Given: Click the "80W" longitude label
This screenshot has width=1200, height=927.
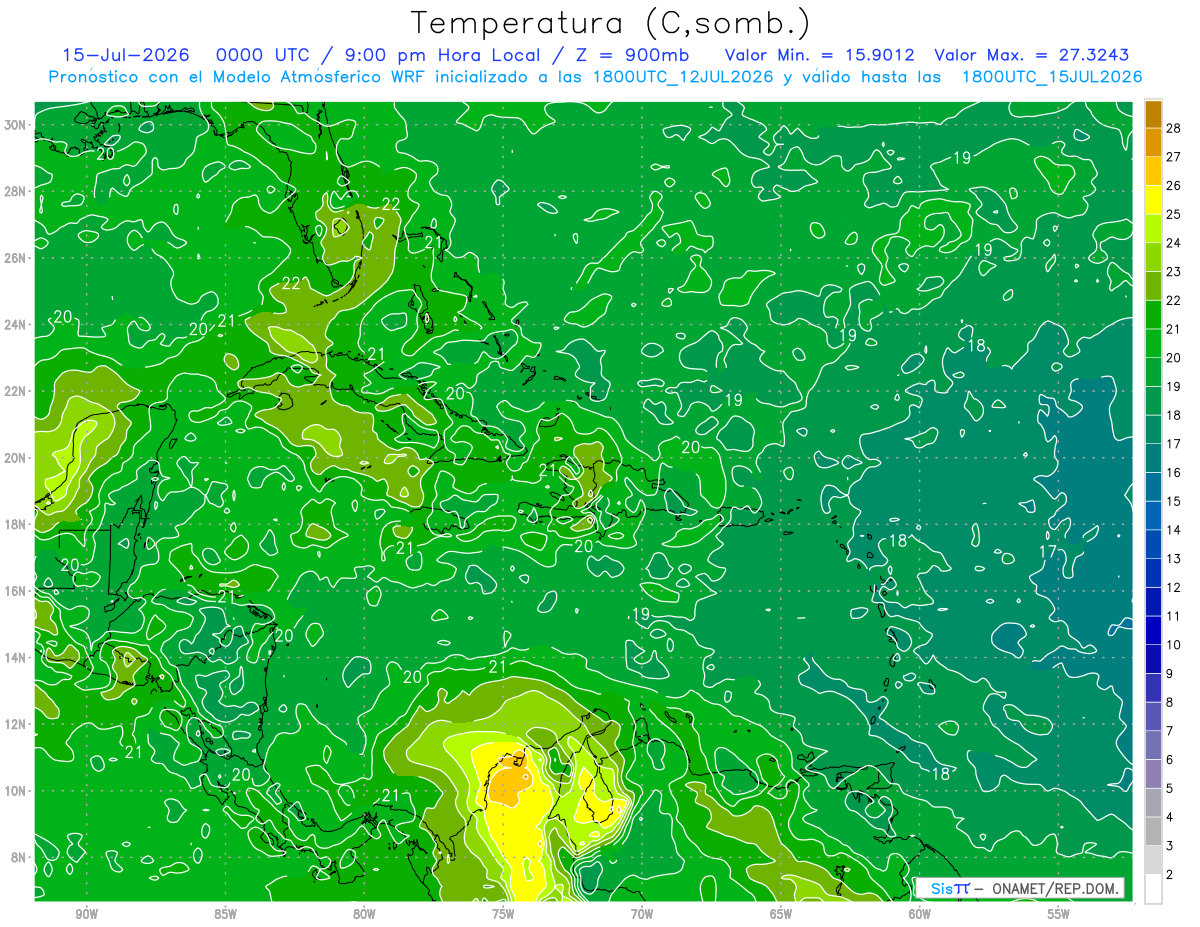Looking at the screenshot, I should pos(364,915).
